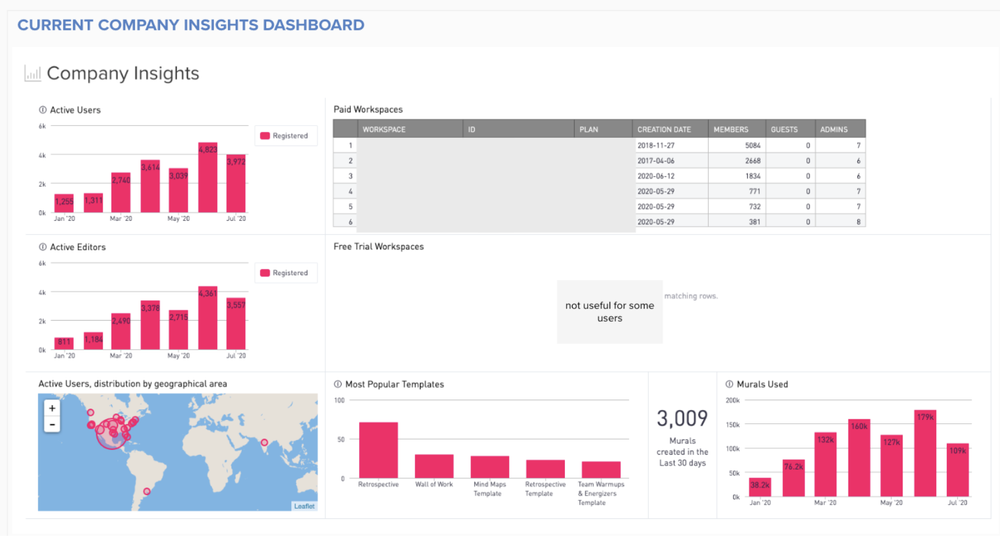Click the map marker in southern South America
The width and height of the screenshot is (1000, 538).
147,491
